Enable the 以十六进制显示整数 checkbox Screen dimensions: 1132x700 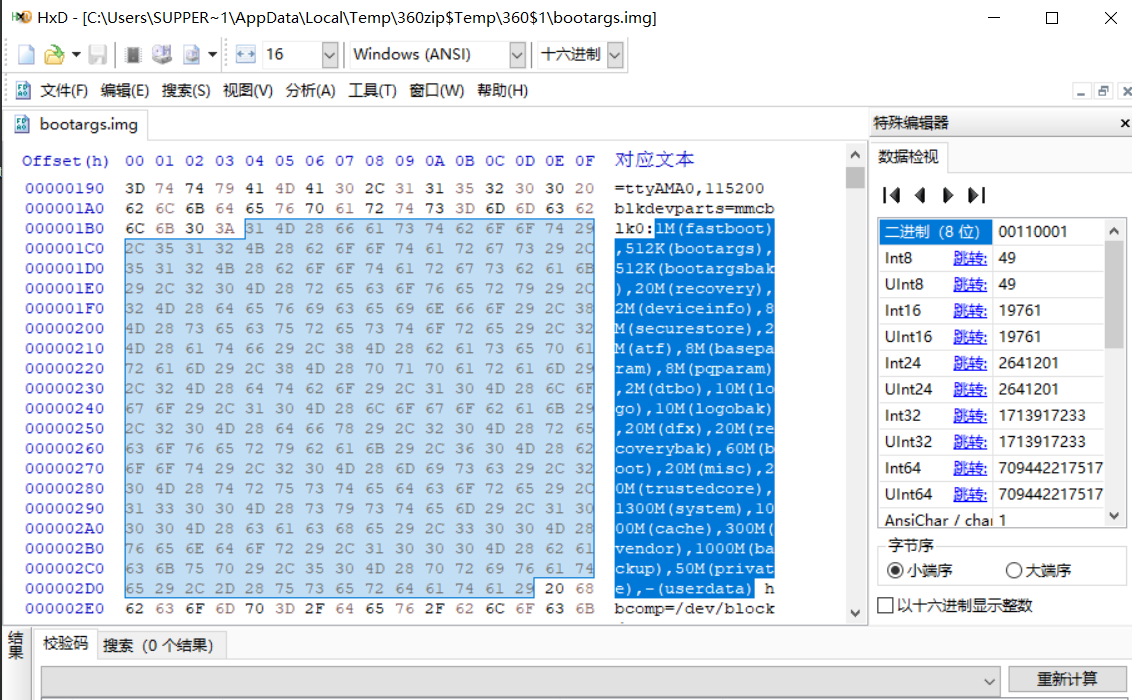[x=885, y=606]
